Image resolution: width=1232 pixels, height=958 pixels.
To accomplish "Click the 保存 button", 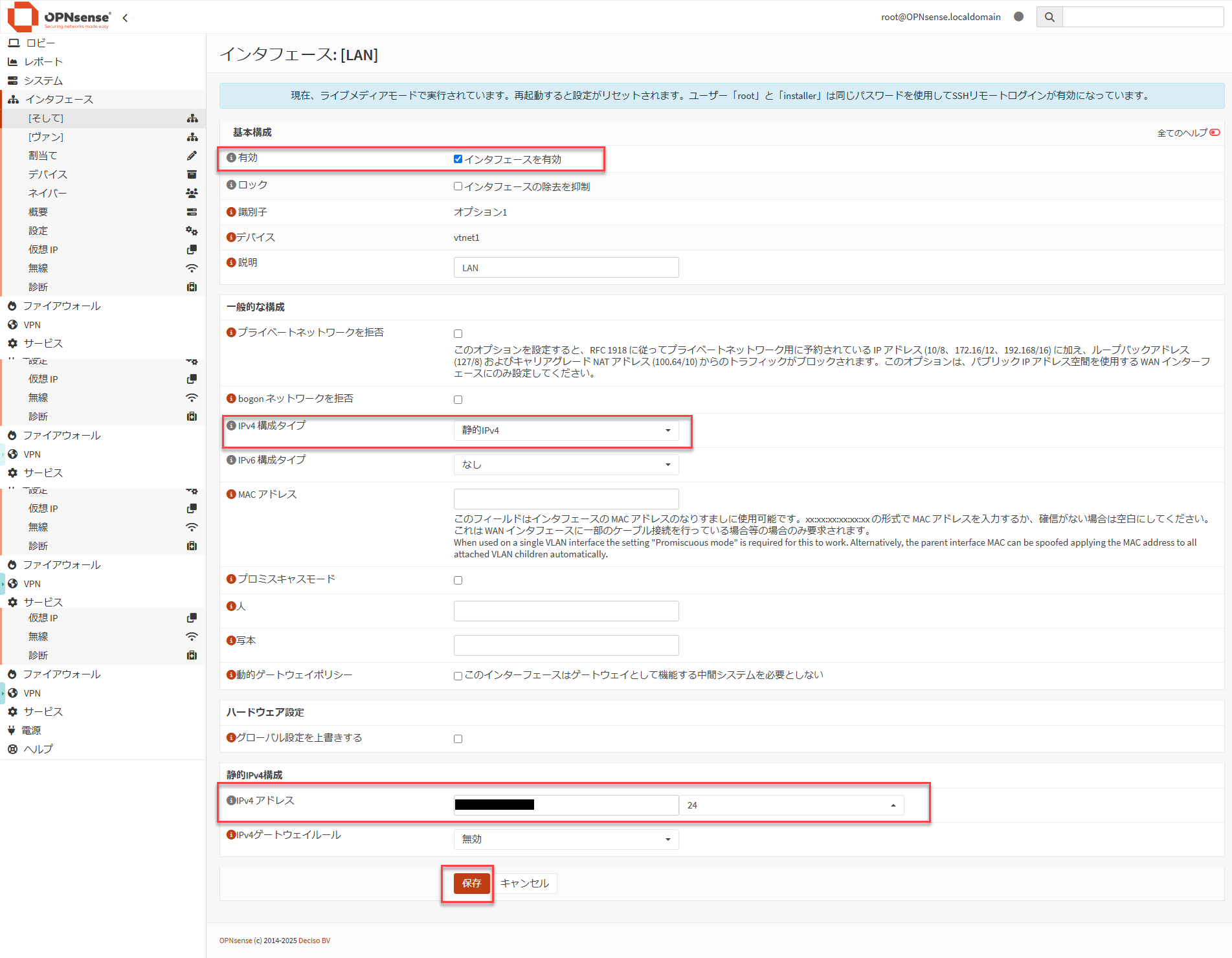I will pos(471,884).
